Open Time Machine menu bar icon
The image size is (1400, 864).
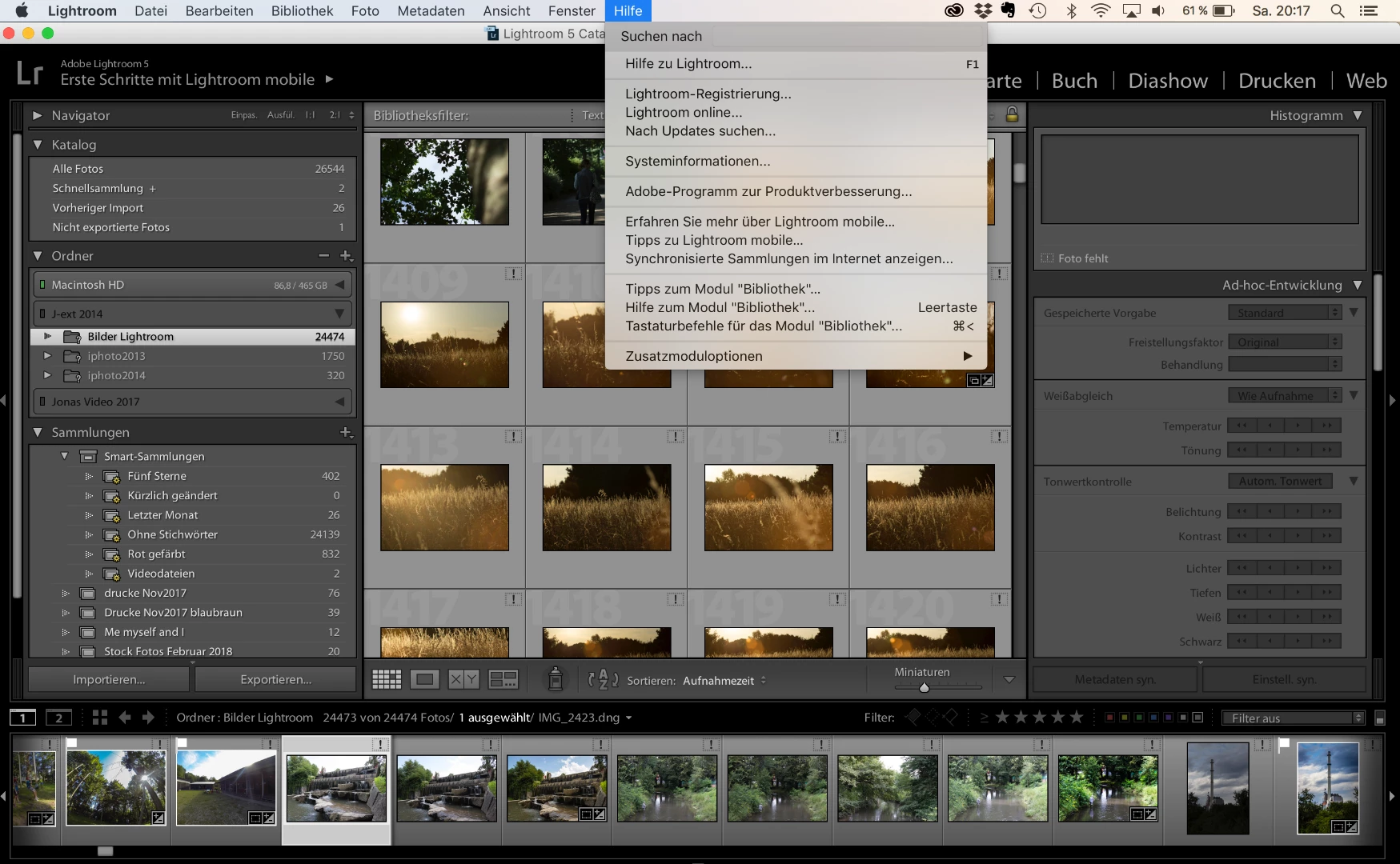[x=1038, y=10]
